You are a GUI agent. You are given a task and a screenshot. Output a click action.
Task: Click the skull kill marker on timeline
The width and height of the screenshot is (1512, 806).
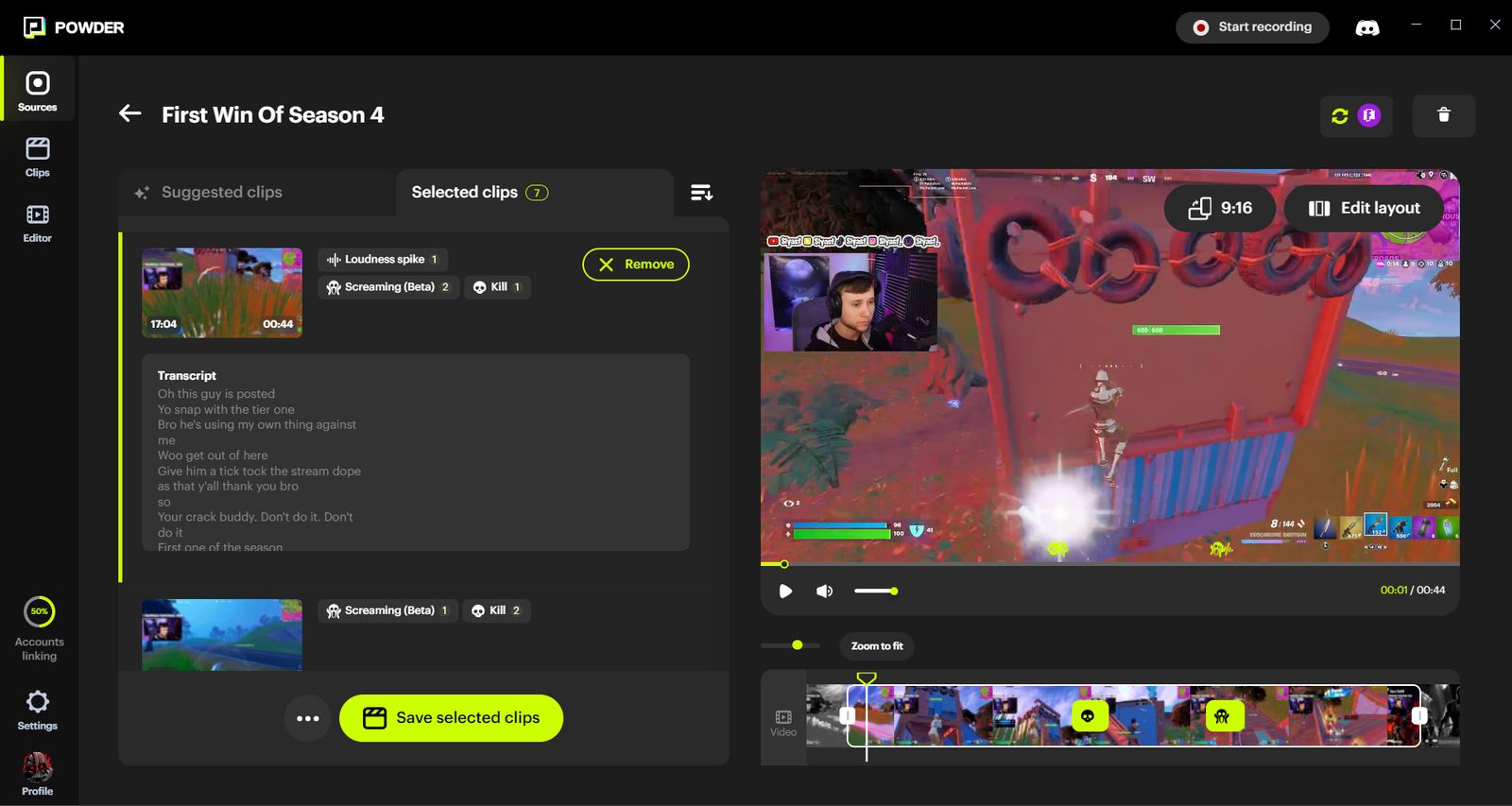[1088, 716]
